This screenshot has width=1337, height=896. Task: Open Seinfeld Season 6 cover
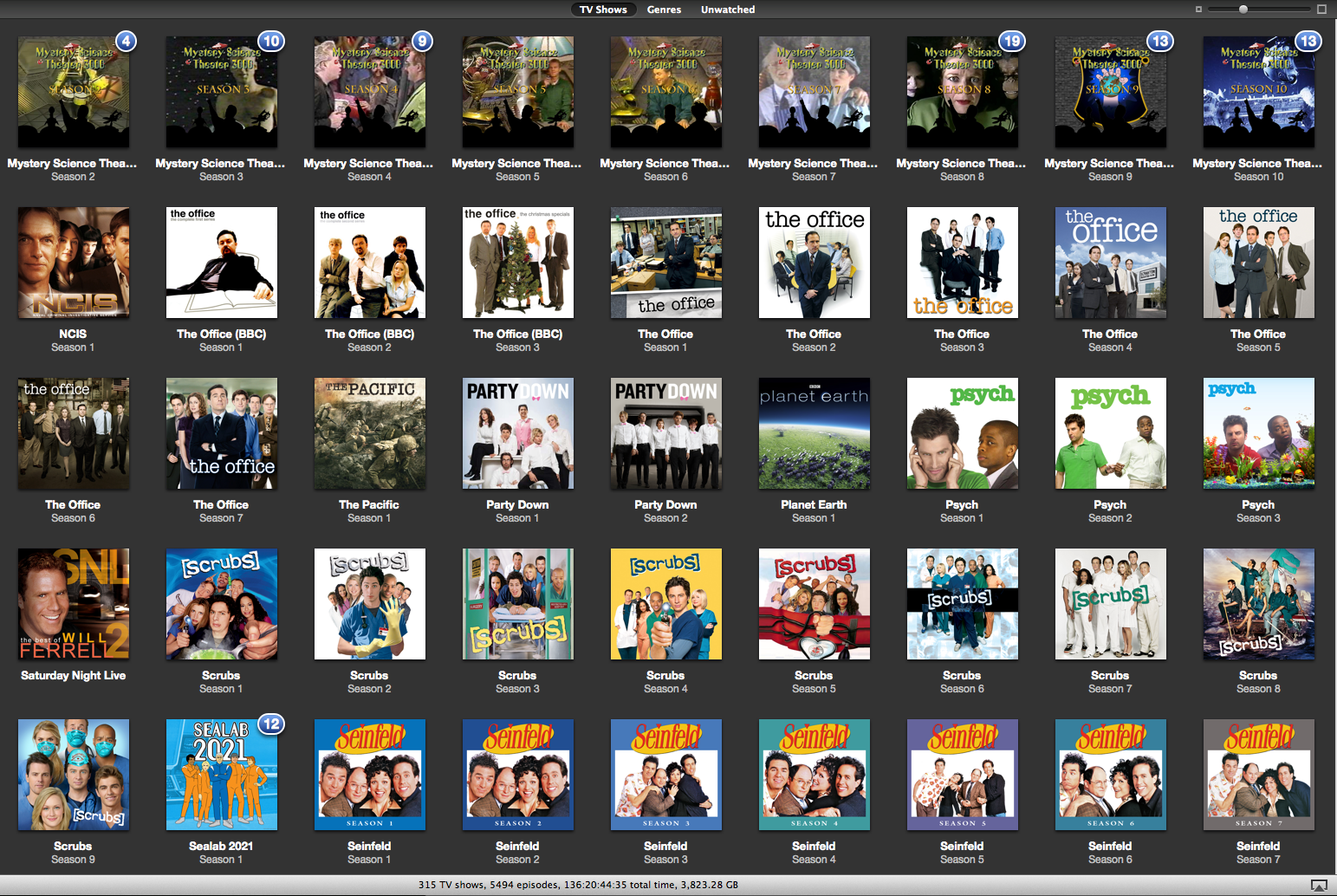pos(1111,775)
